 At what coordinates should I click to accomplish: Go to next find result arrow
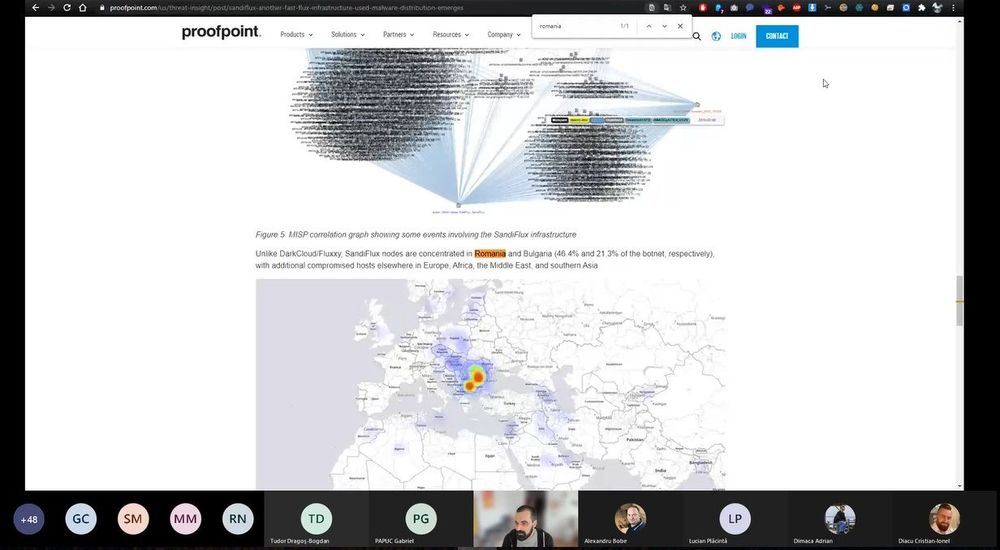click(x=665, y=26)
